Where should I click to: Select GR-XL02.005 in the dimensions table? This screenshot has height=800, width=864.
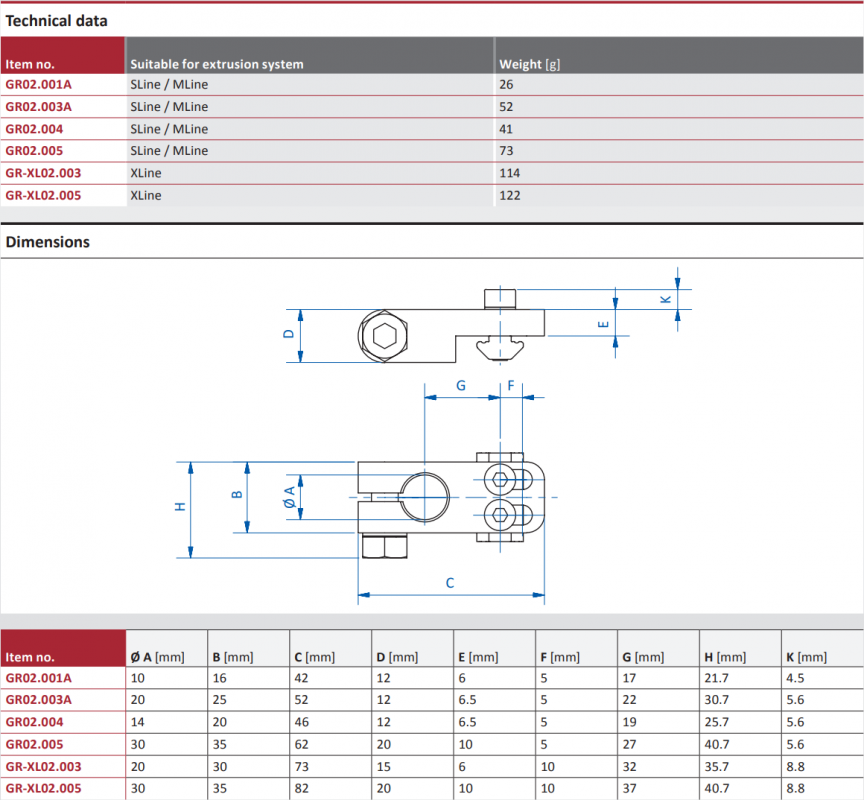[43, 788]
